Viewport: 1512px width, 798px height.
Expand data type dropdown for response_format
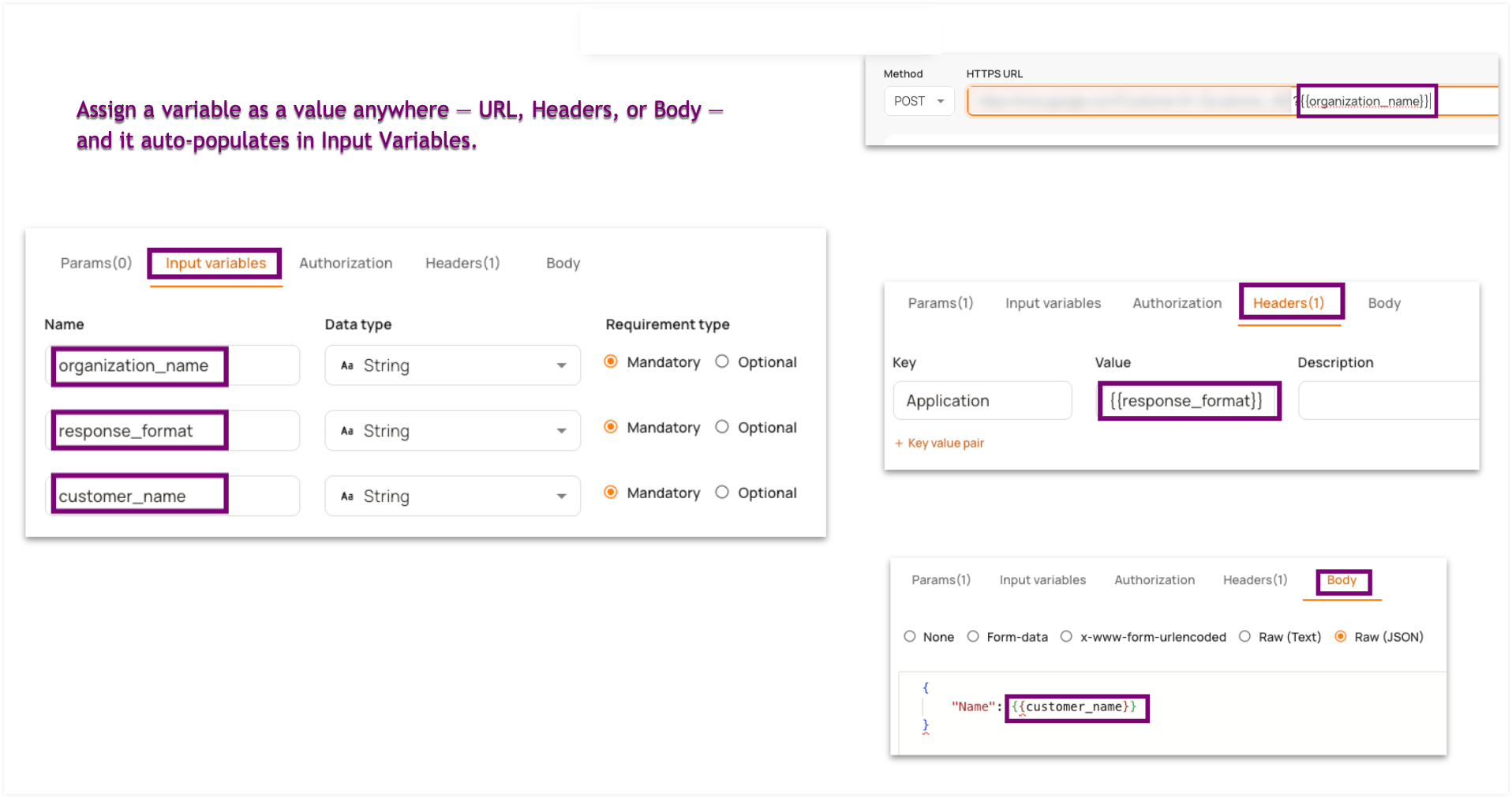point(452,431)
